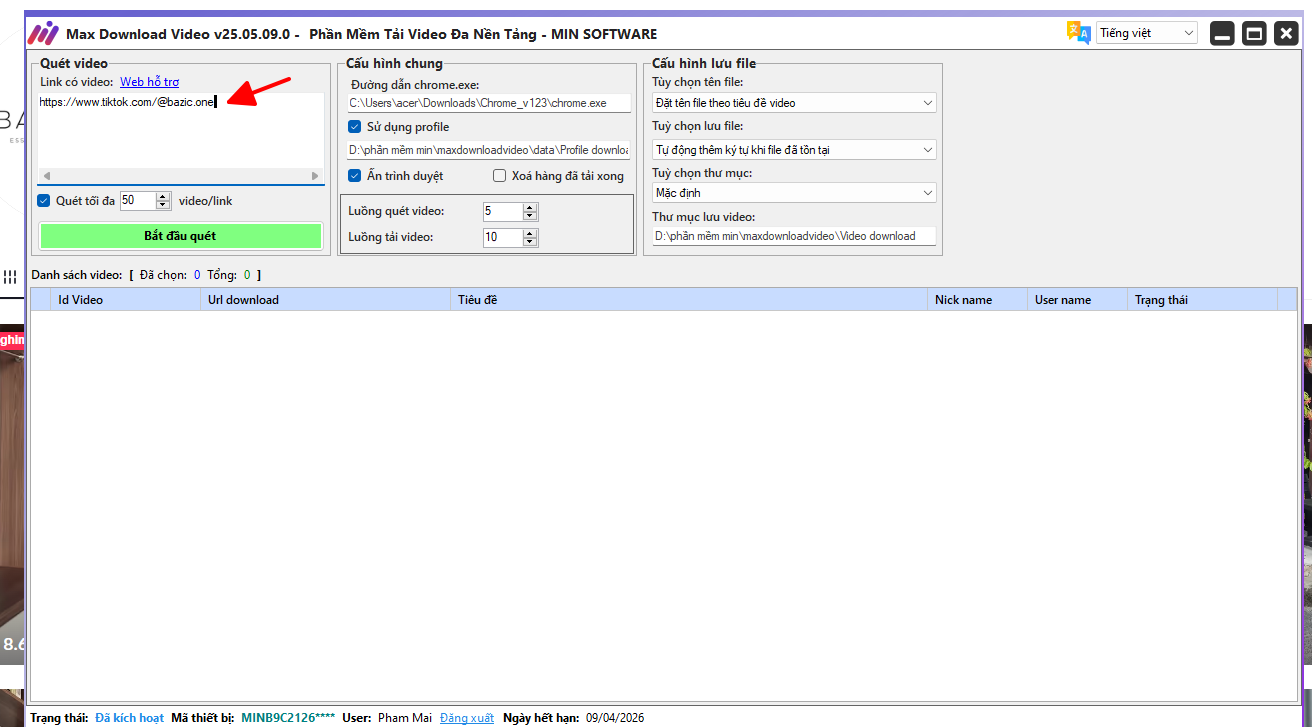This screenshot has height=727, width=1312.
Task: Decrease the Luồng tải video value
Action: coord(530,242)
